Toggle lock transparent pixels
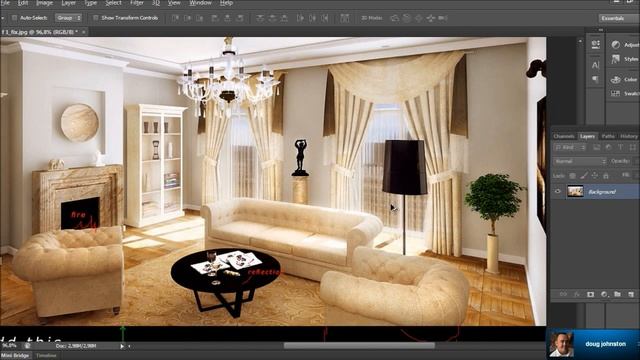 (x=573, y=176)
